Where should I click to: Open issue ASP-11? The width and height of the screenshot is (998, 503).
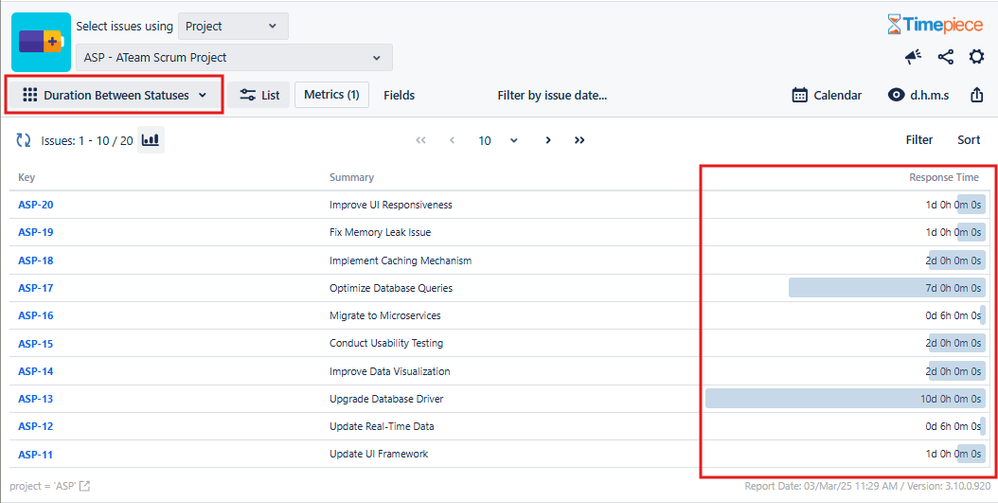point(36,455)
